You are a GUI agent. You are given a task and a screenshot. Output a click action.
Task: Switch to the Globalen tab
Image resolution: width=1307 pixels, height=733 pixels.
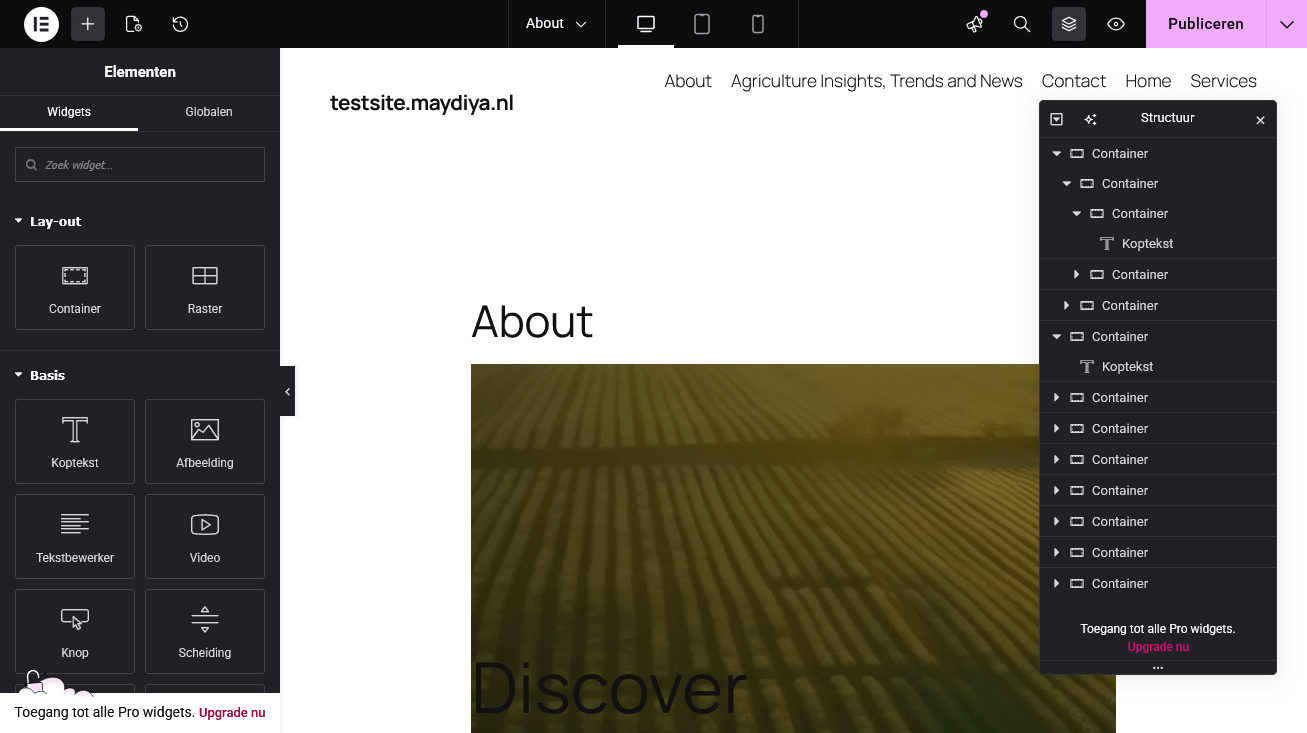coord(209,112)
